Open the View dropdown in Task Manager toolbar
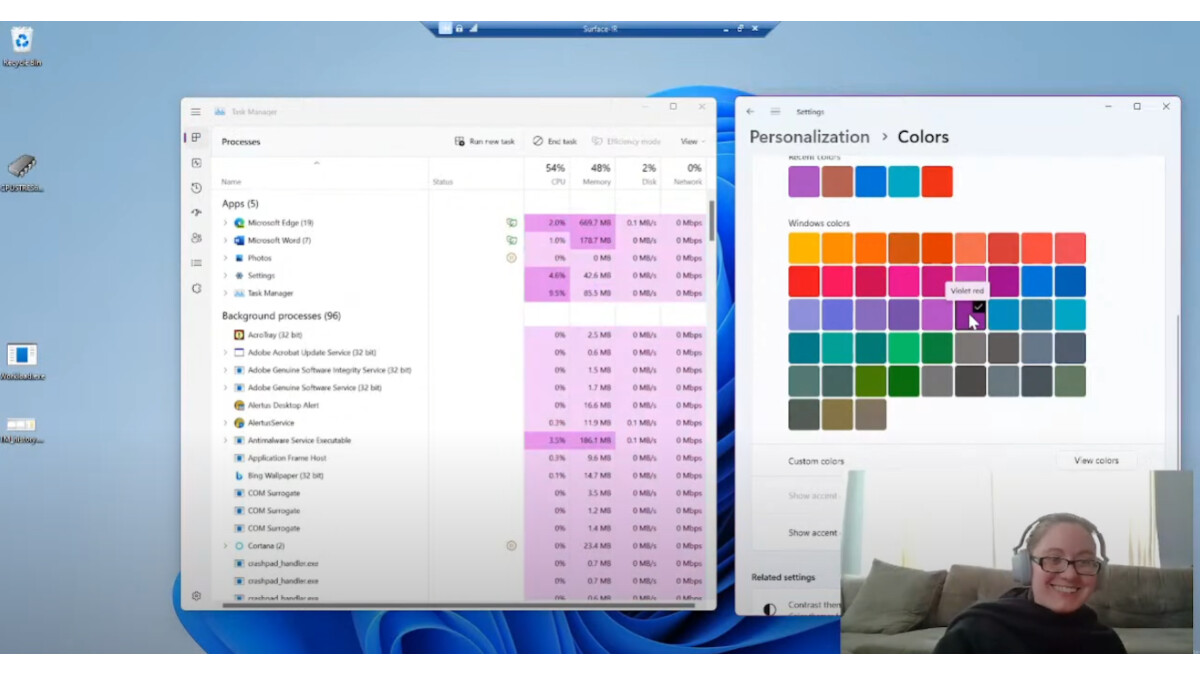The image size is (1200, 675). [692, 142]
